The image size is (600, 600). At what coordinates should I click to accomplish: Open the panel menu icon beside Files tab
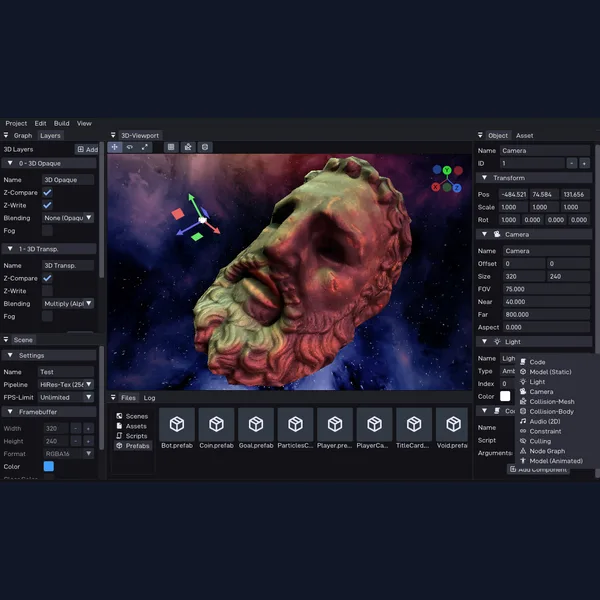click(x=113, y=398)
